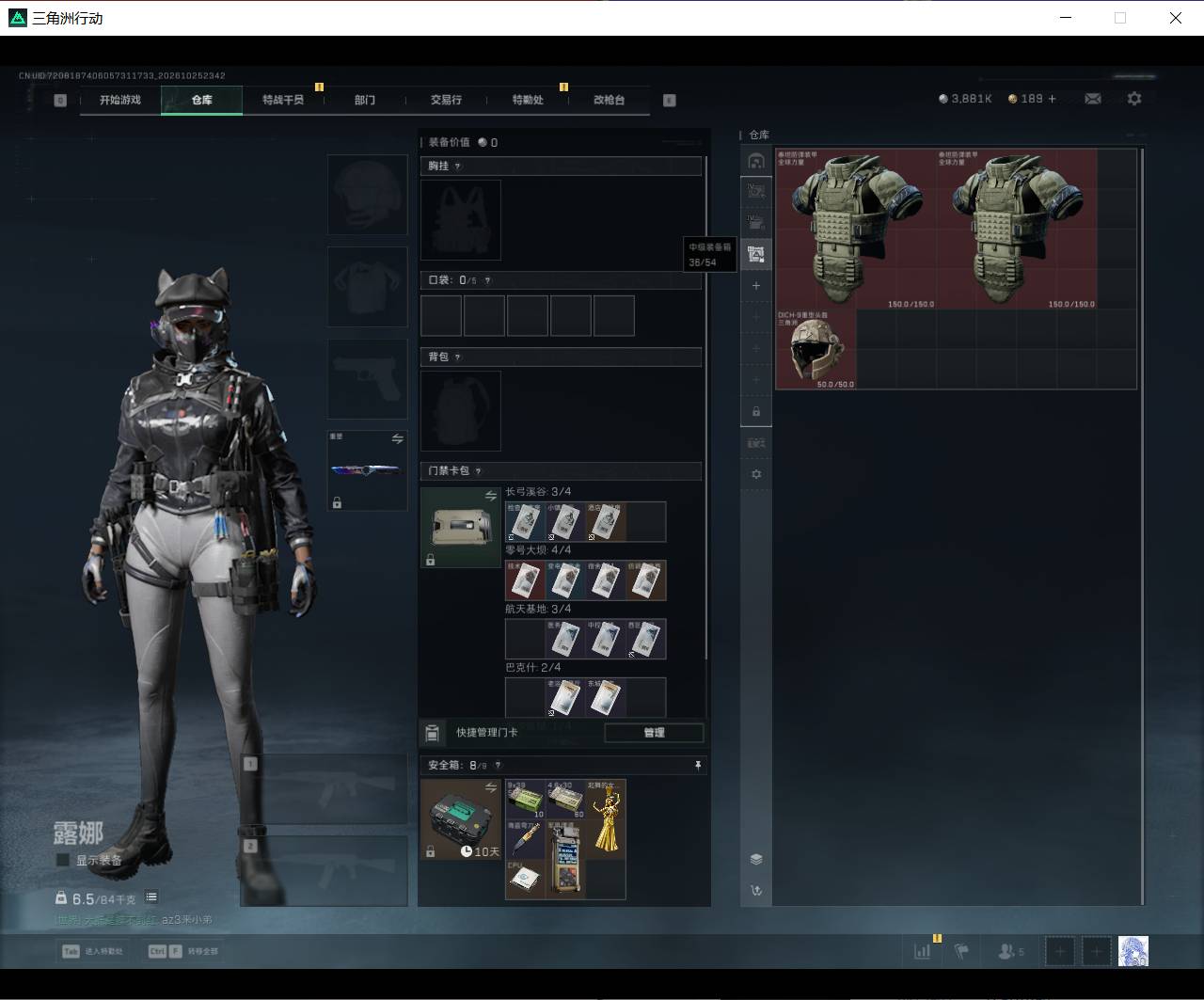Screen dimensions: 1204x1000
Task: Click the flag icon in bottom bar
Action: pyautogui.click(x=961, y=951)
